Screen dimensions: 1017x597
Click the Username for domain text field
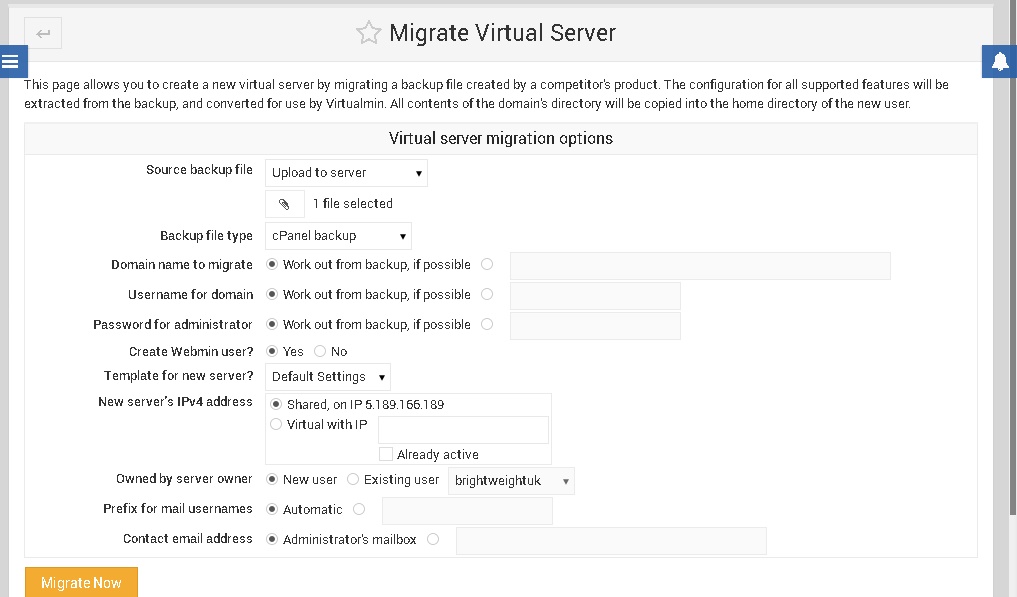[595, 296]
